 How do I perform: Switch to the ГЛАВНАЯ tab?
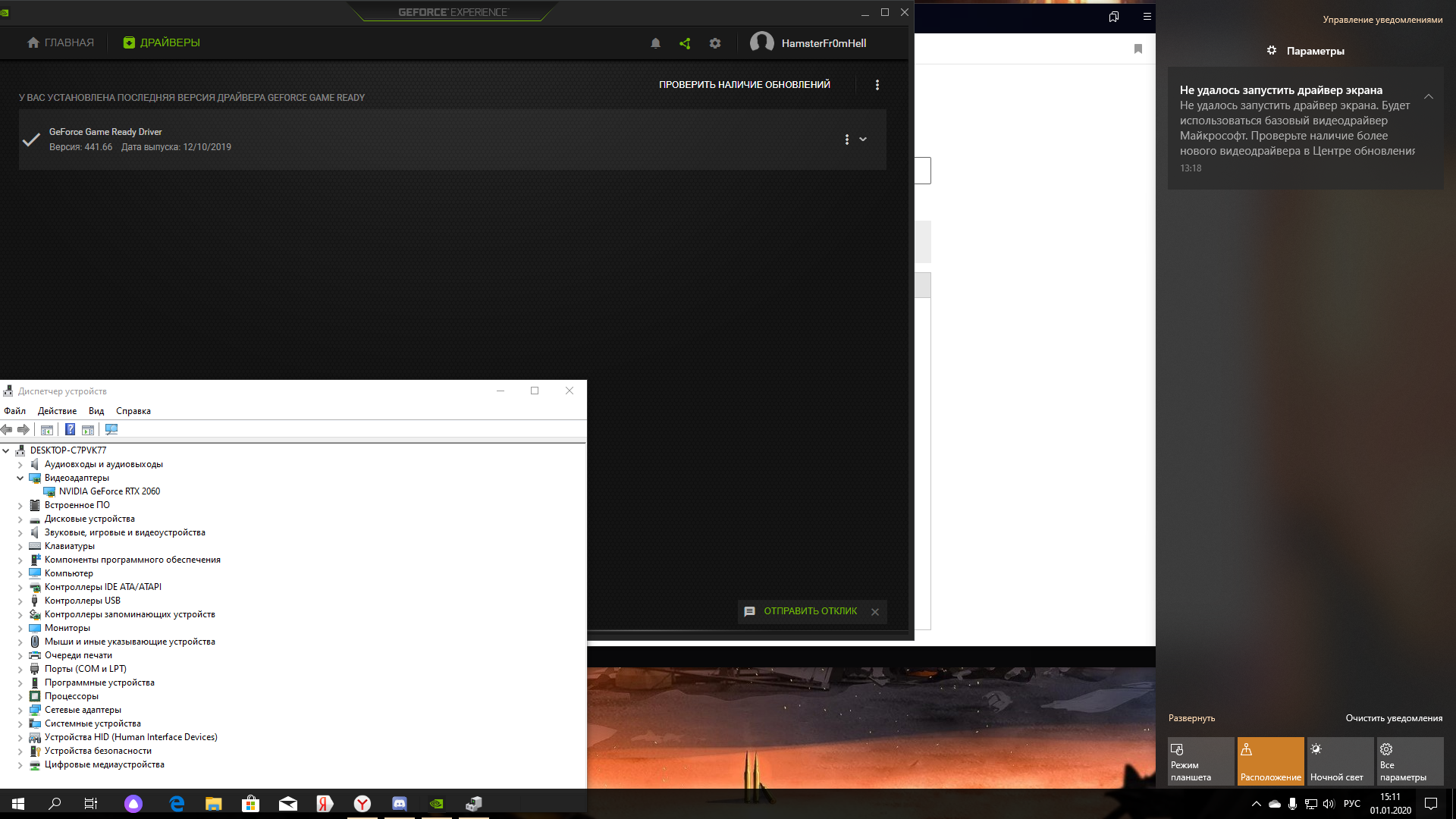(x=61, y=42)
